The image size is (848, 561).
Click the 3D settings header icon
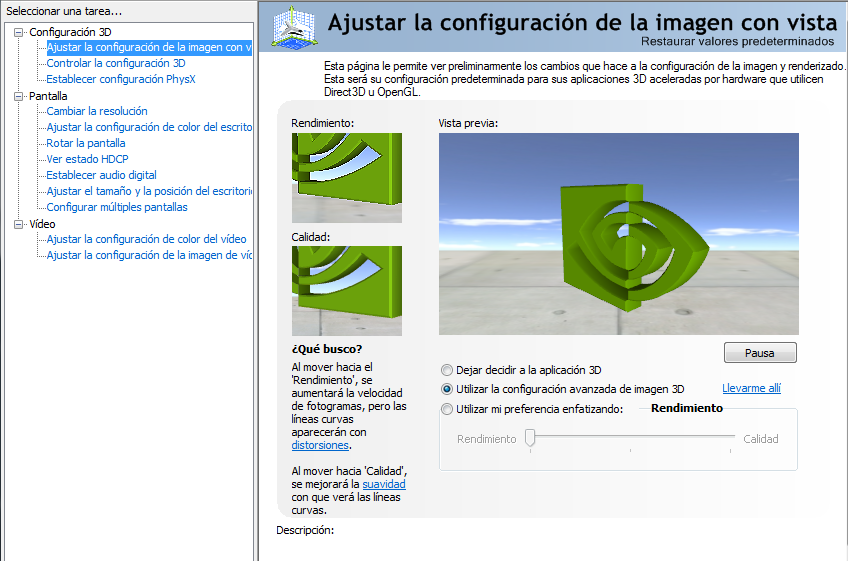tap(294, 26)
